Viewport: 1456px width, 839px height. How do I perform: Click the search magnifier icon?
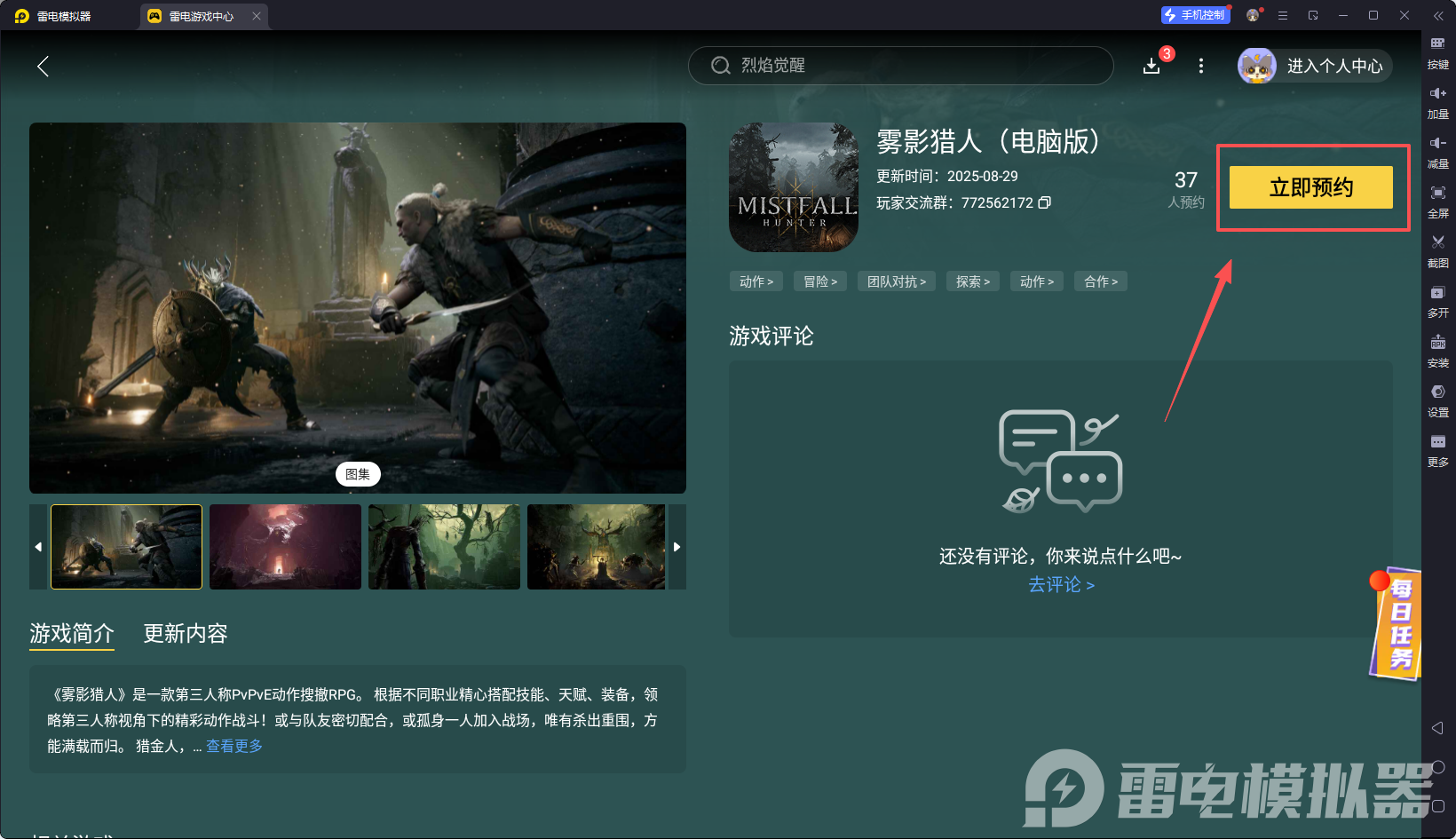point(721,66)
